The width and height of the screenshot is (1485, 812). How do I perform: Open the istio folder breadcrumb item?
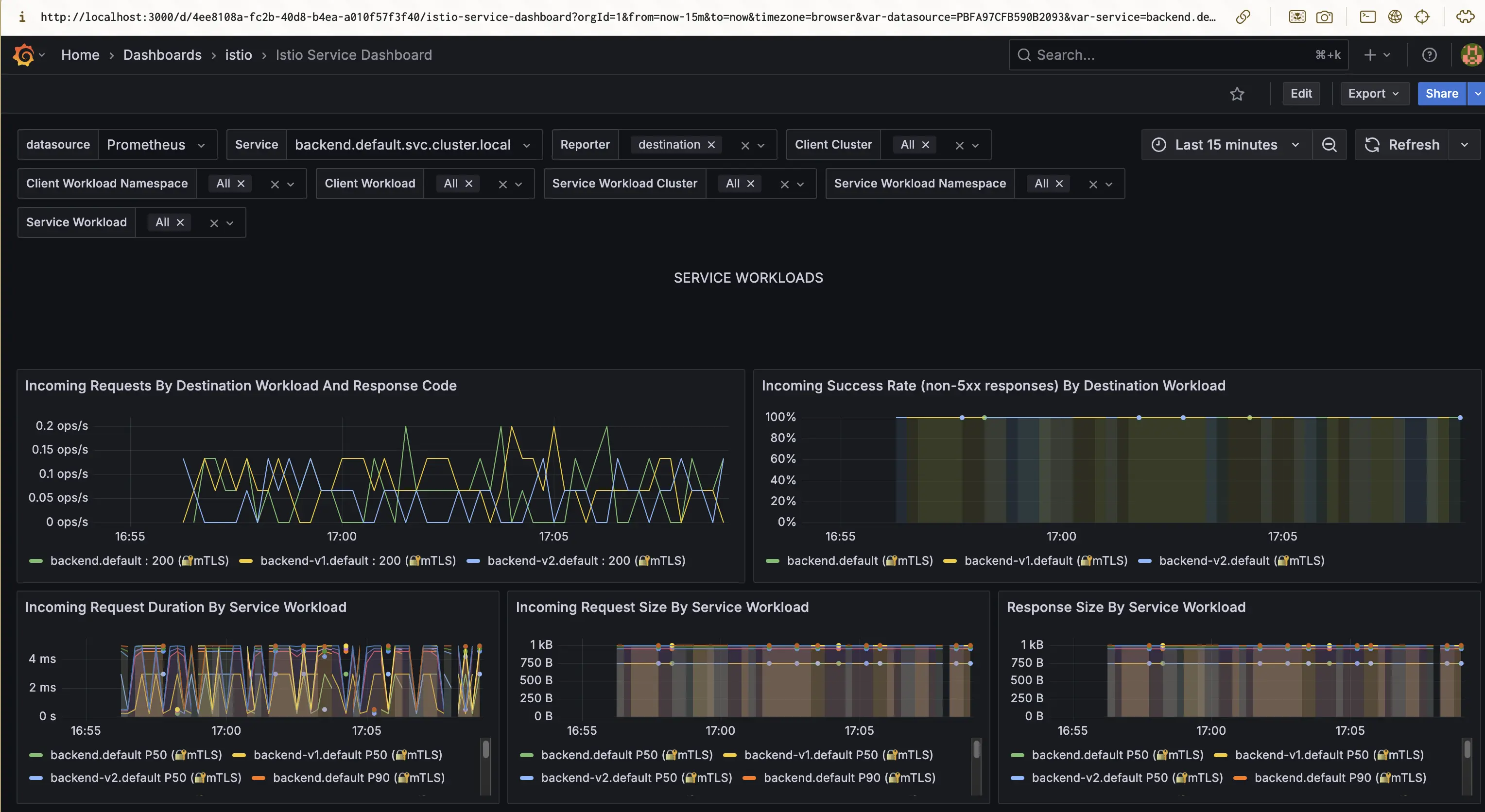point(238,55)
